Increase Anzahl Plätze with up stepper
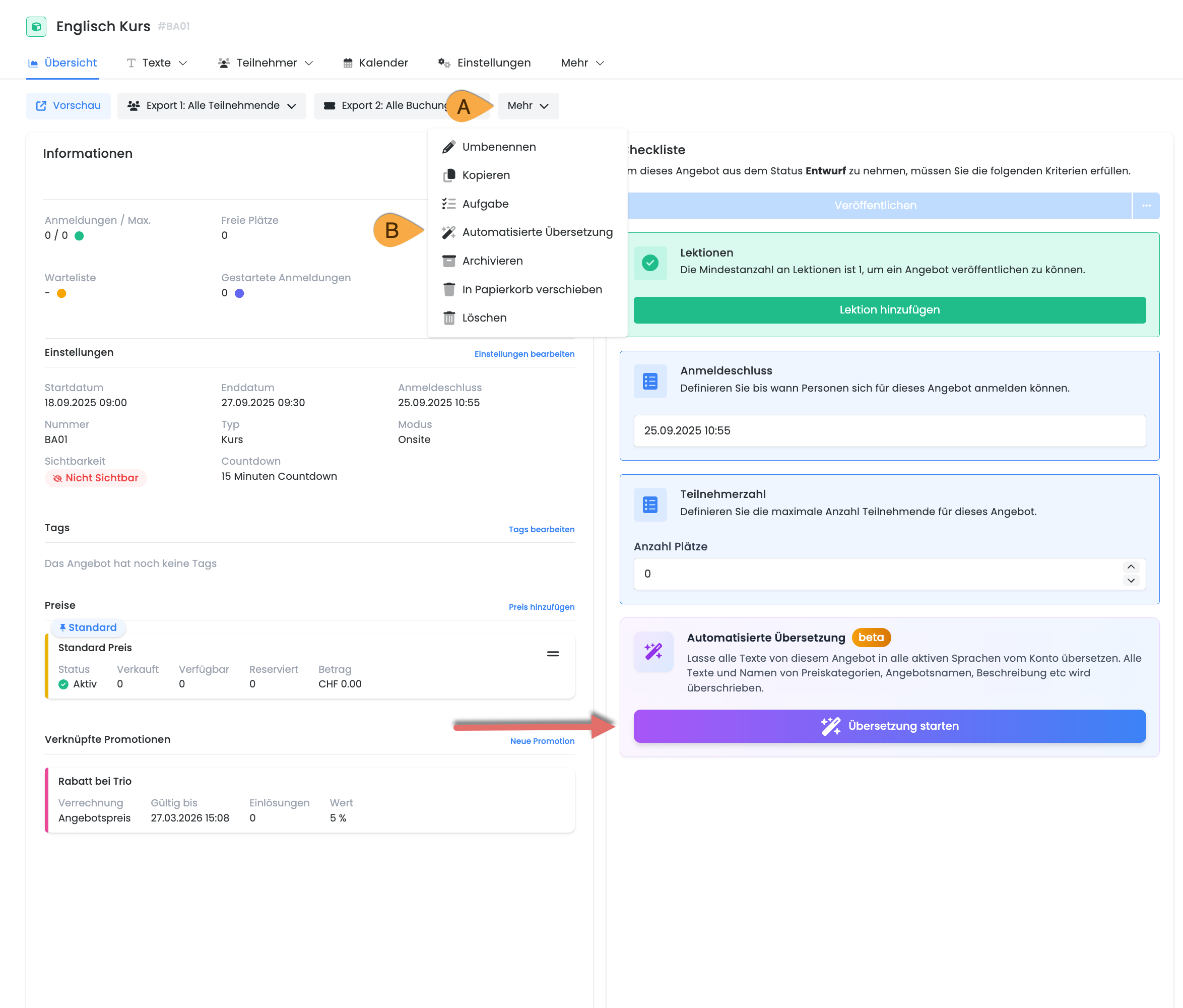Image resolution: width=1183 pixels, height=1008 pixels. [1131, 566]
